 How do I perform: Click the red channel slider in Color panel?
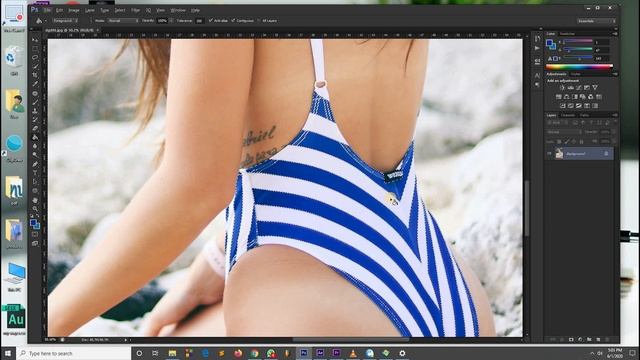pyautogui.click(x=578, y=41)
